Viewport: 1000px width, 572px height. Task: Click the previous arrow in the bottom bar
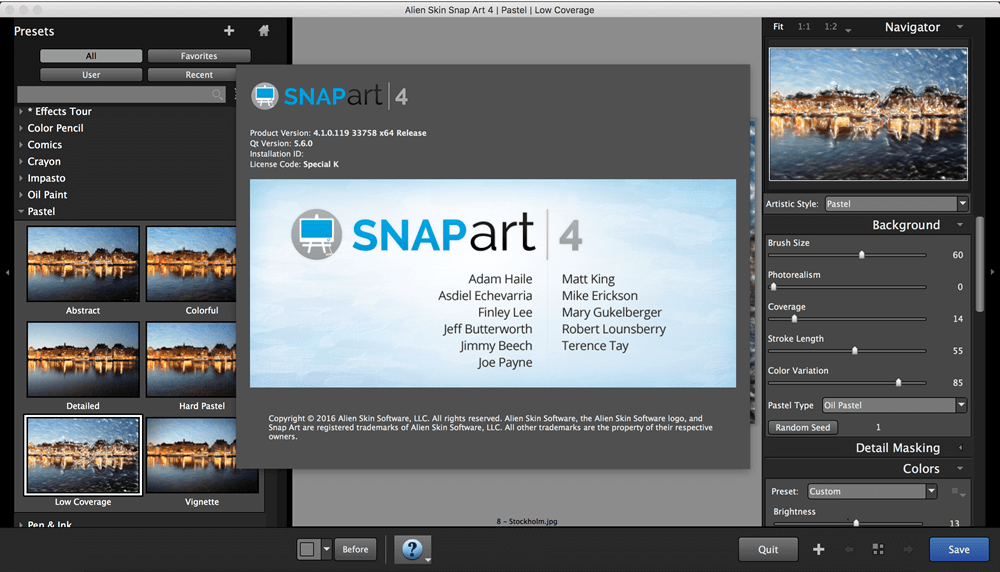(x=849, y=549)
